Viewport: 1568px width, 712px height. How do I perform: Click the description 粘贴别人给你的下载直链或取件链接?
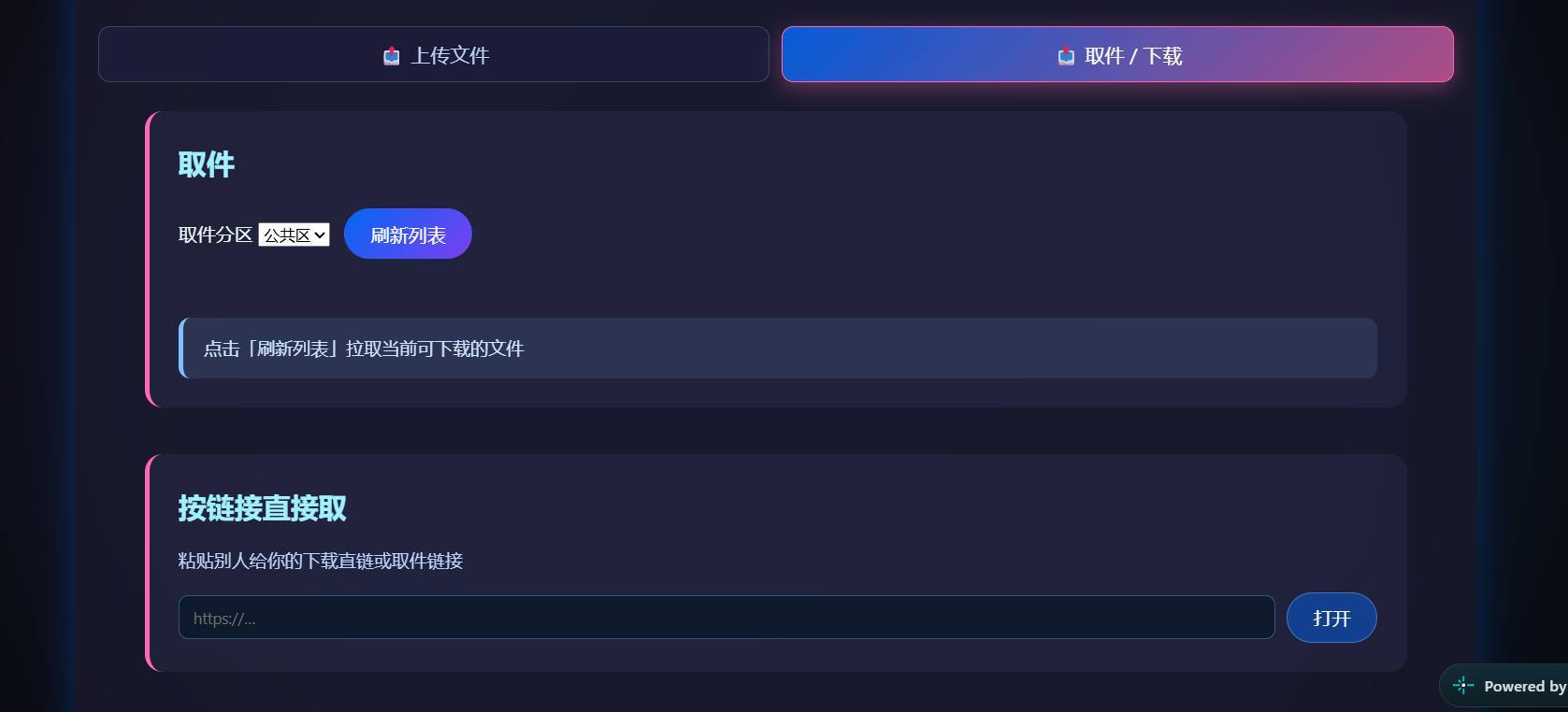(321, 561)
